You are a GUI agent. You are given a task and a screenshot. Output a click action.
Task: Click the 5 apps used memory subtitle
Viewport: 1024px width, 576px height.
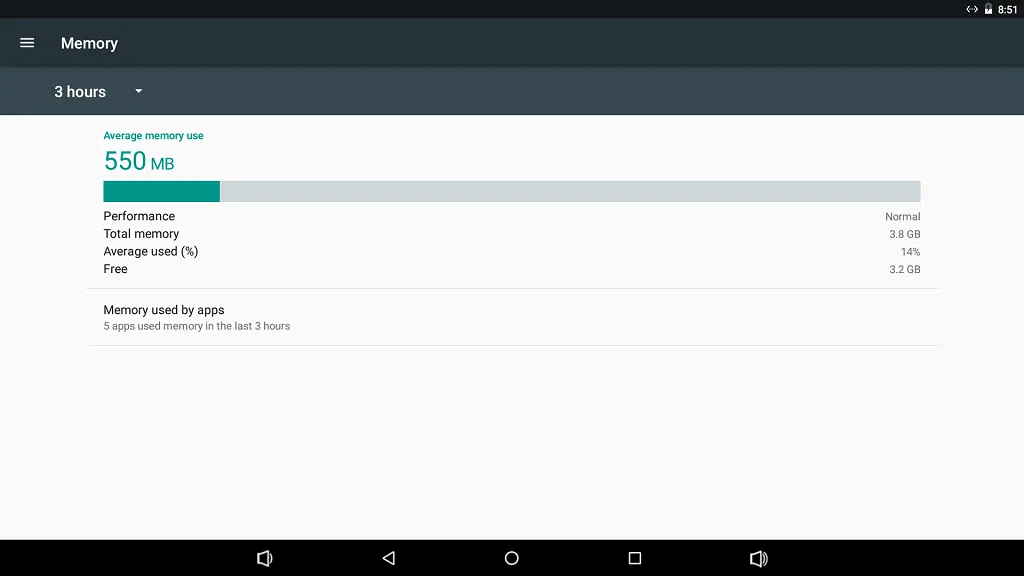coord(197,326)
